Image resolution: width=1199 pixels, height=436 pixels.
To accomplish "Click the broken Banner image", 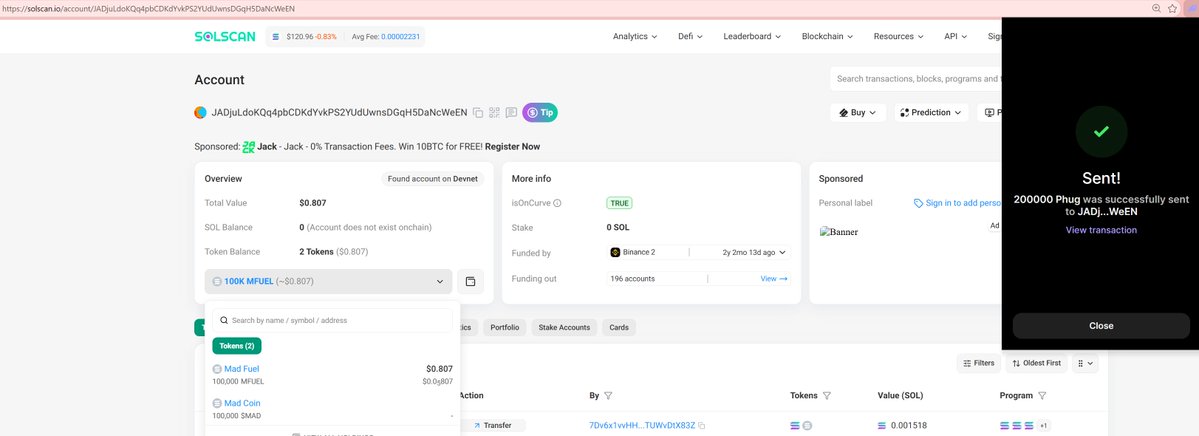I will tap(839, 232).
